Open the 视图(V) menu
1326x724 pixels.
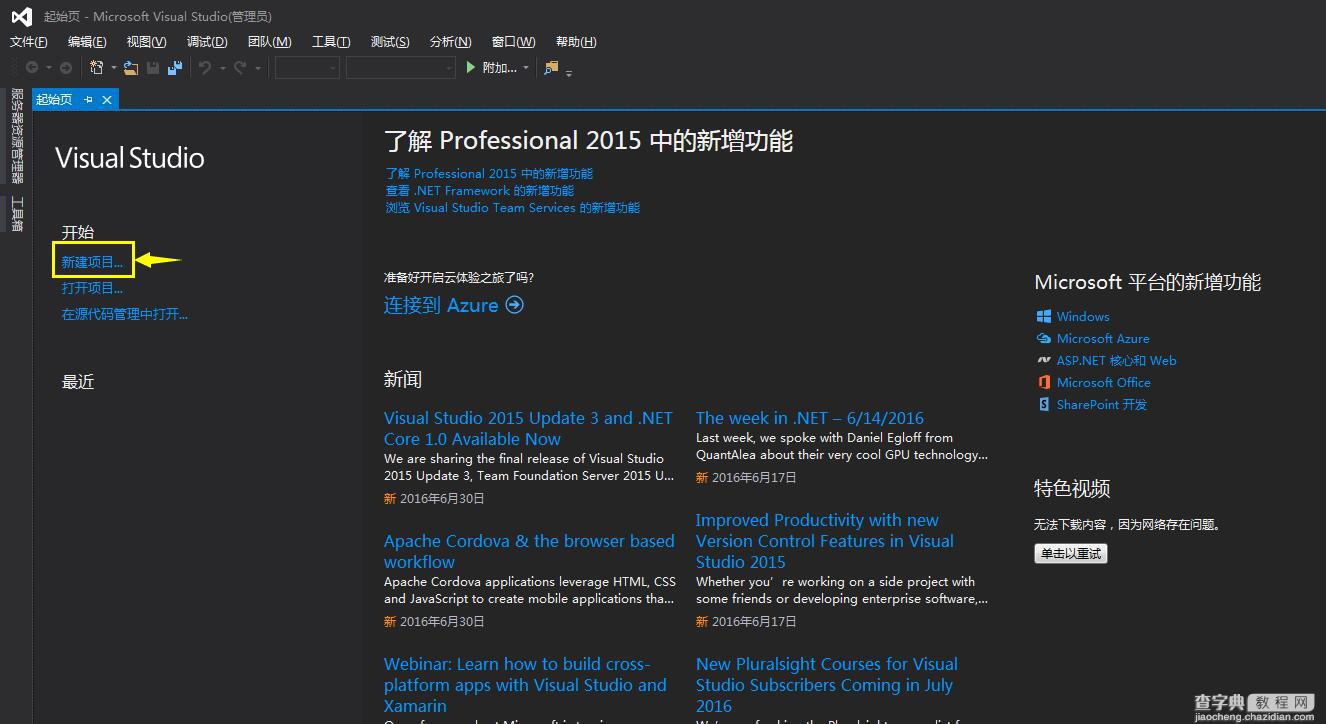pyautogui.click(x=146, y=42)
